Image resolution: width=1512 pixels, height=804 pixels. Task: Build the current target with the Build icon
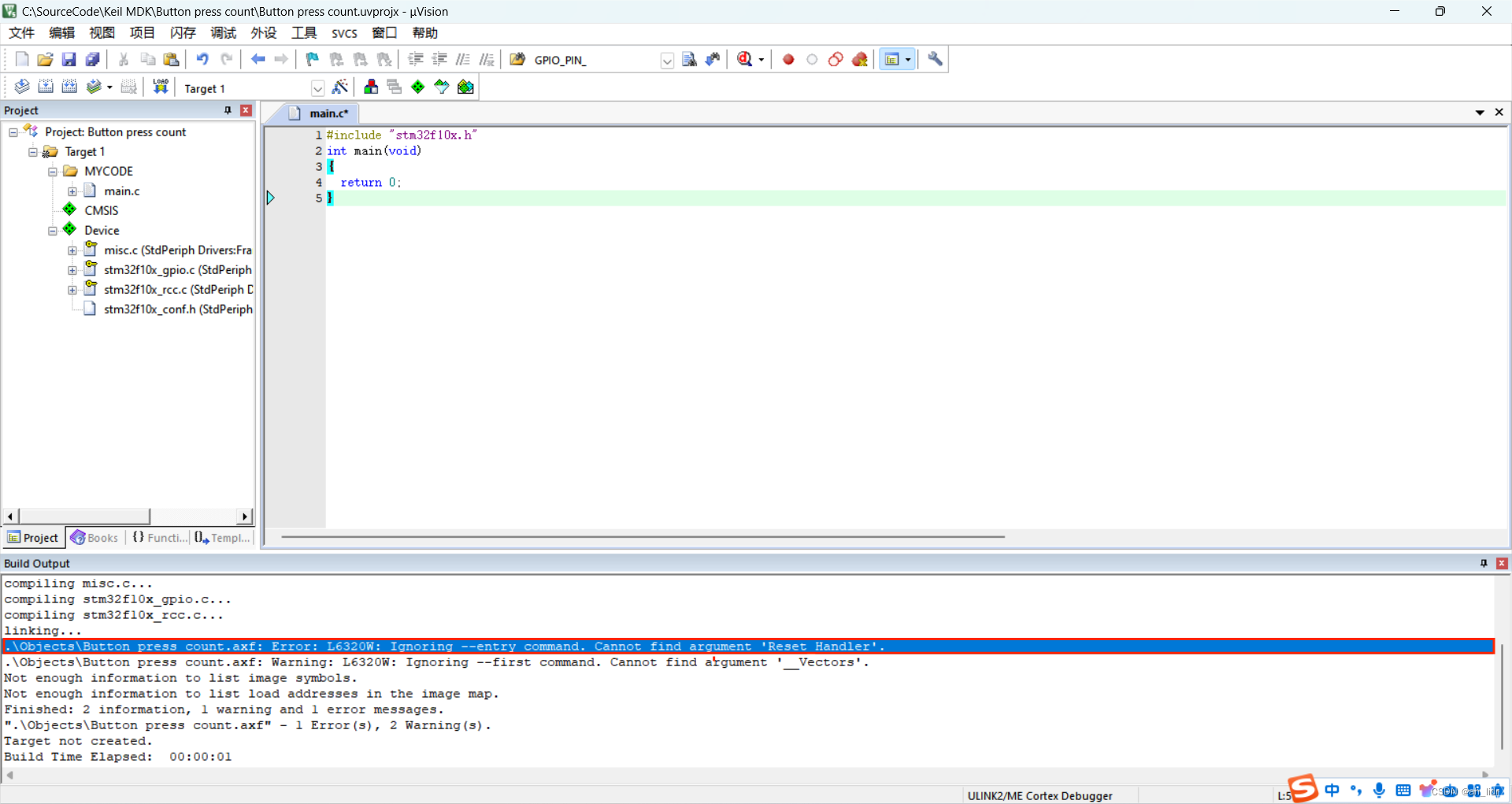pyautogui.click(x=46, y=87)
